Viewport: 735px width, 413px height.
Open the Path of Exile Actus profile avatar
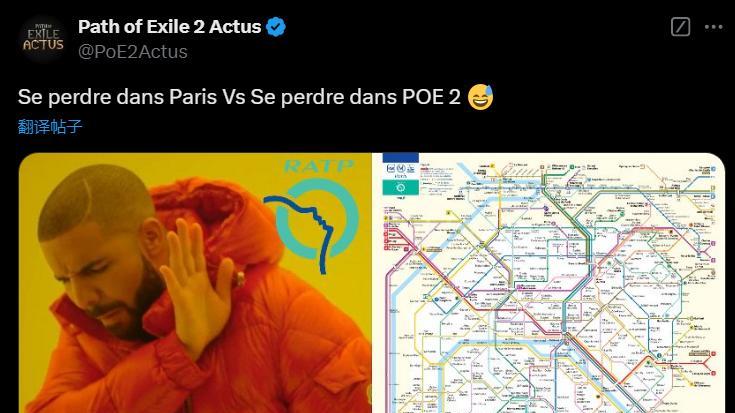tap(43, 38)
